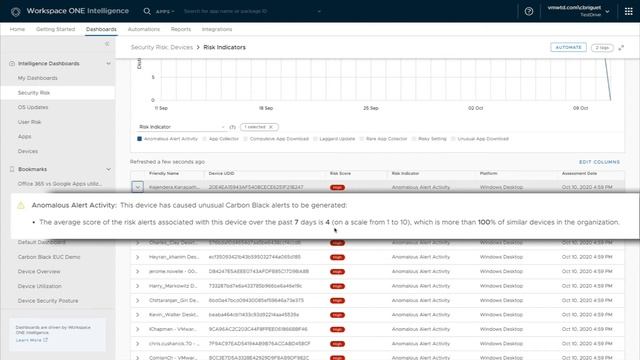Click the '2 logs' pill button
The height and width of the screenshot is (360, 640).
pyautogui.click(x=602, y=48)
